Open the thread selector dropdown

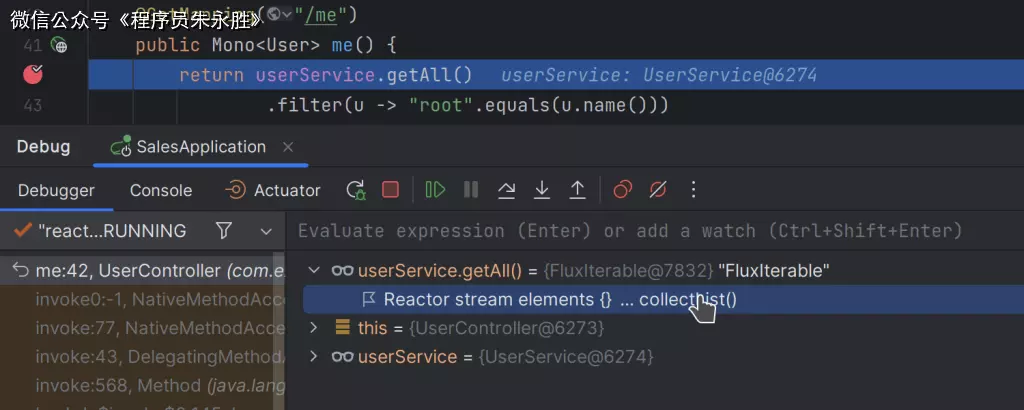266,231
